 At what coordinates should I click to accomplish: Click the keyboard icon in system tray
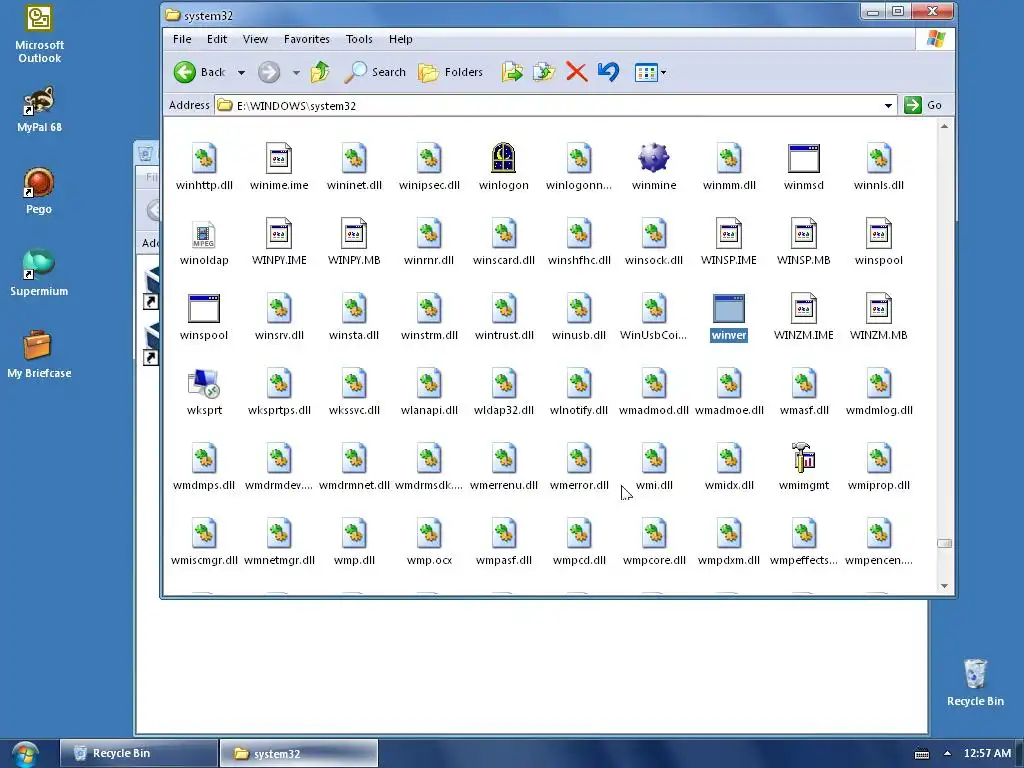(x=921, y=754)
